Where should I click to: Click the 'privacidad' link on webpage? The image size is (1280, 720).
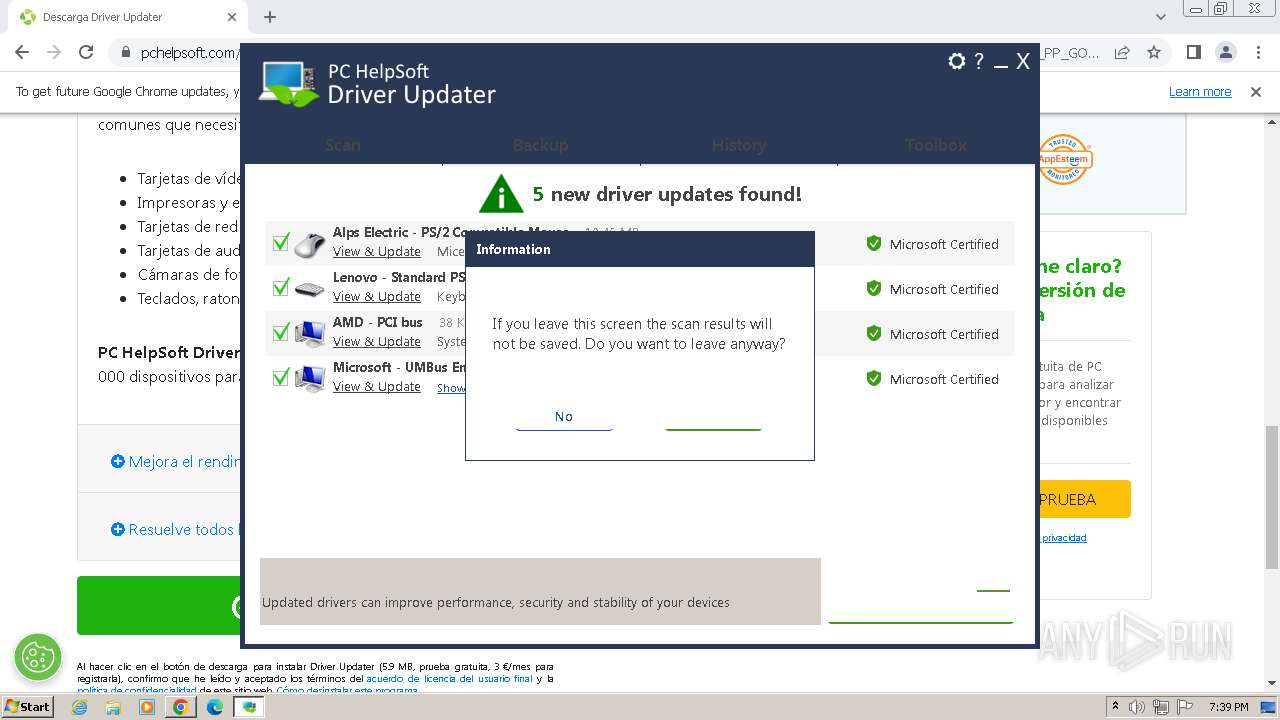pos(1064,538)
